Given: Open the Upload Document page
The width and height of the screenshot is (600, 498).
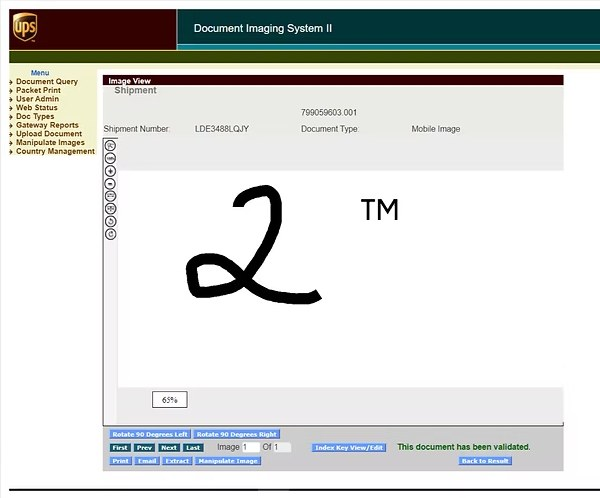Looking at the screenshot, I should (x=49, y=134).
